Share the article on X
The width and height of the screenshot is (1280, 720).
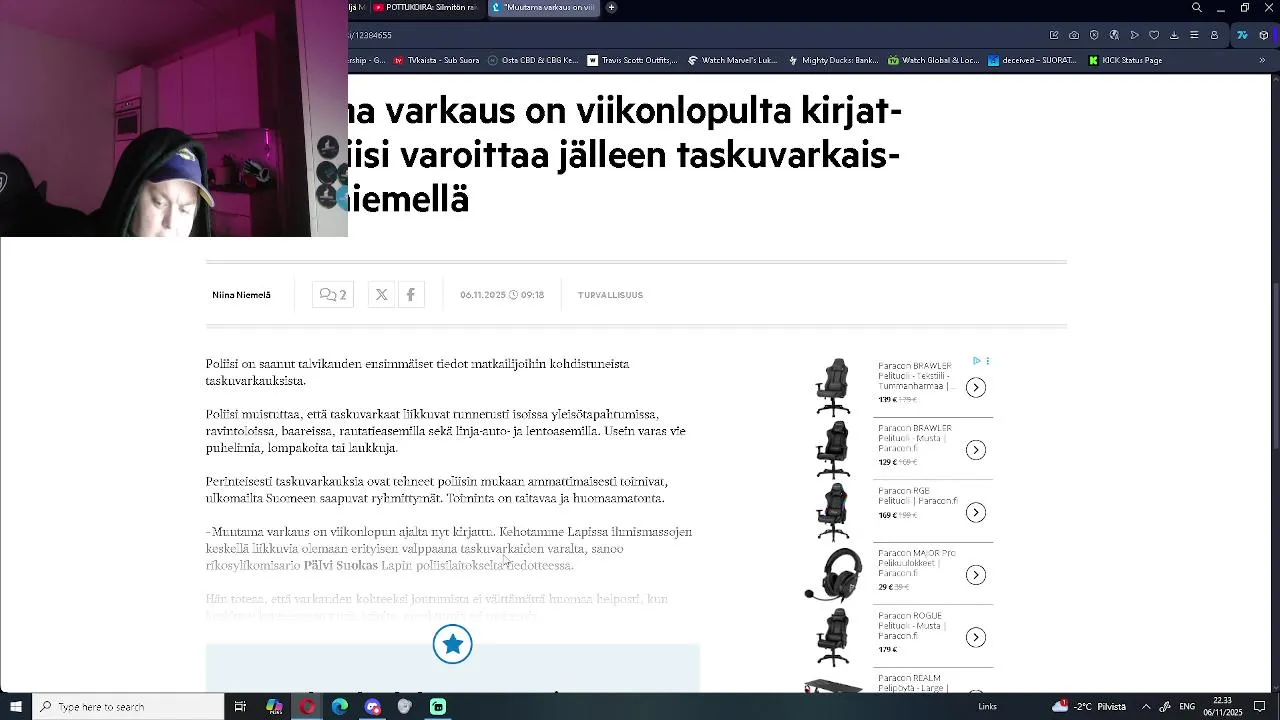[x=381, y=295]
